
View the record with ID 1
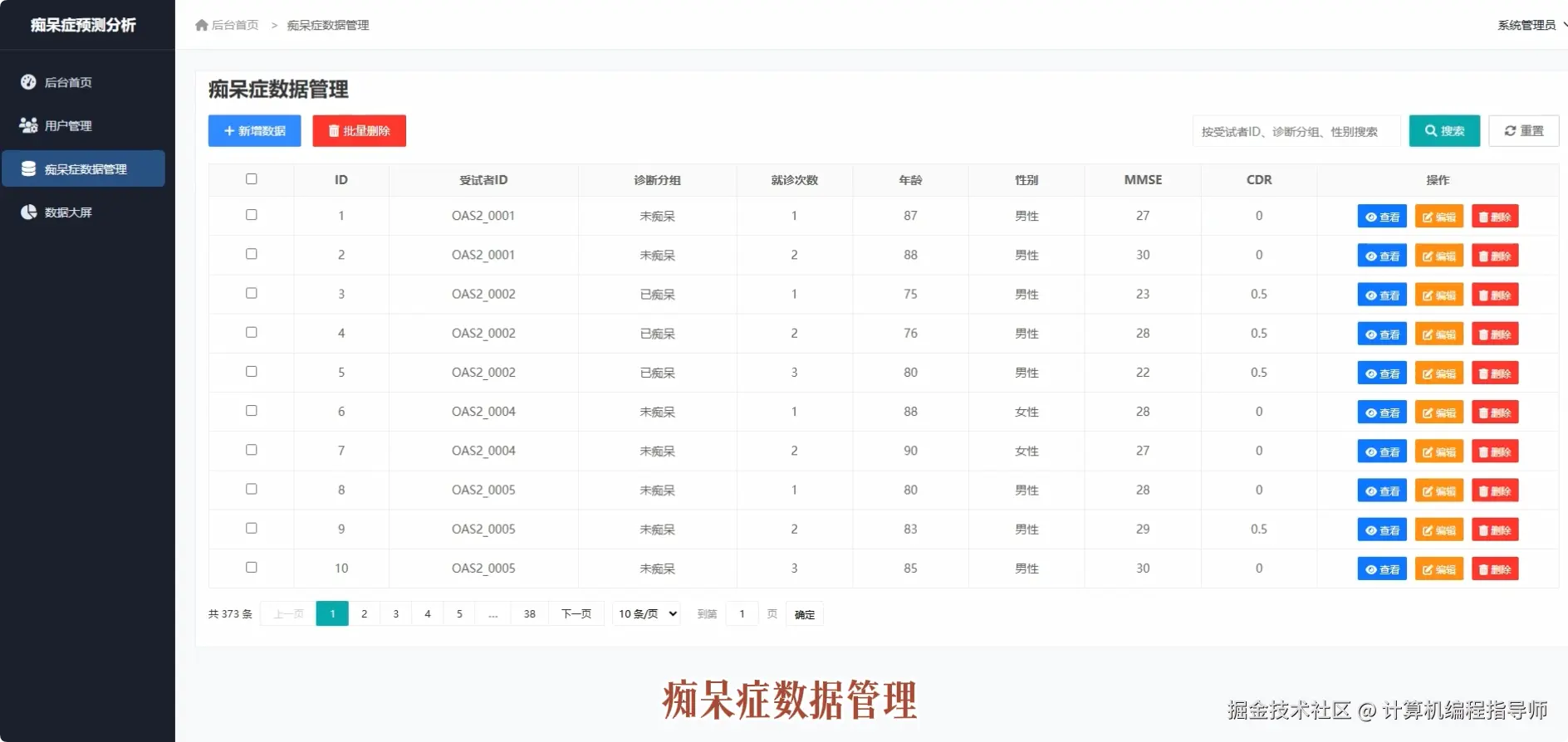[1382, 217]
